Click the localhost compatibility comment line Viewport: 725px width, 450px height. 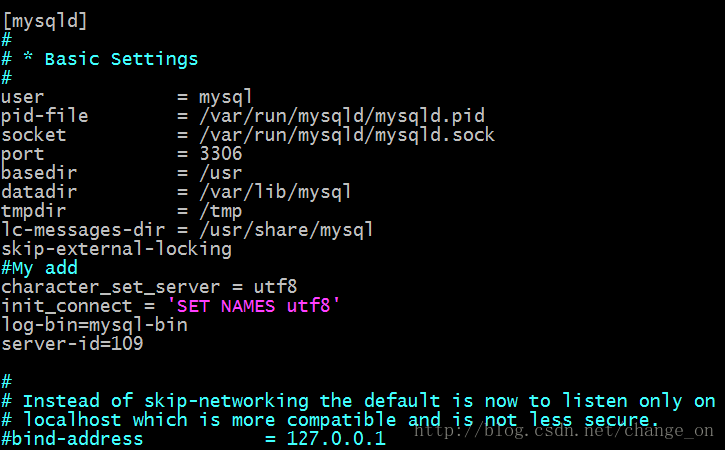click(330, 420)
